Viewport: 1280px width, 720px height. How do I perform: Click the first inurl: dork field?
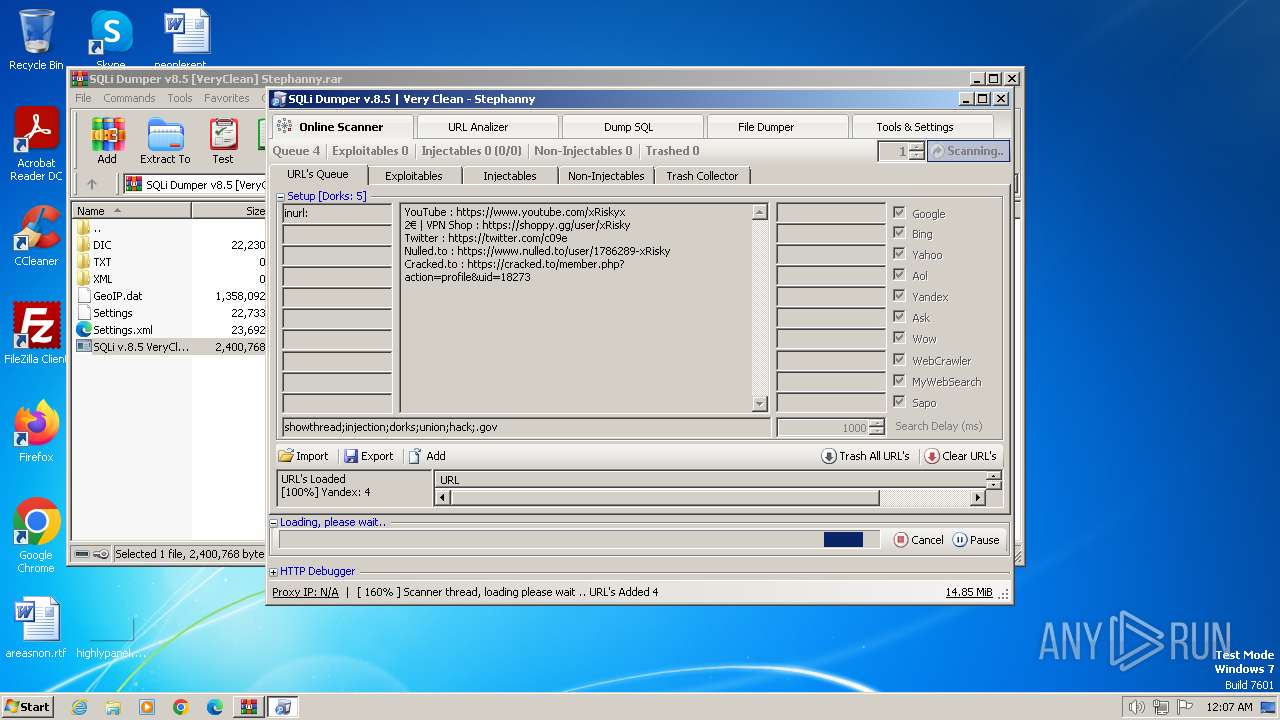(x=337, y=213)
